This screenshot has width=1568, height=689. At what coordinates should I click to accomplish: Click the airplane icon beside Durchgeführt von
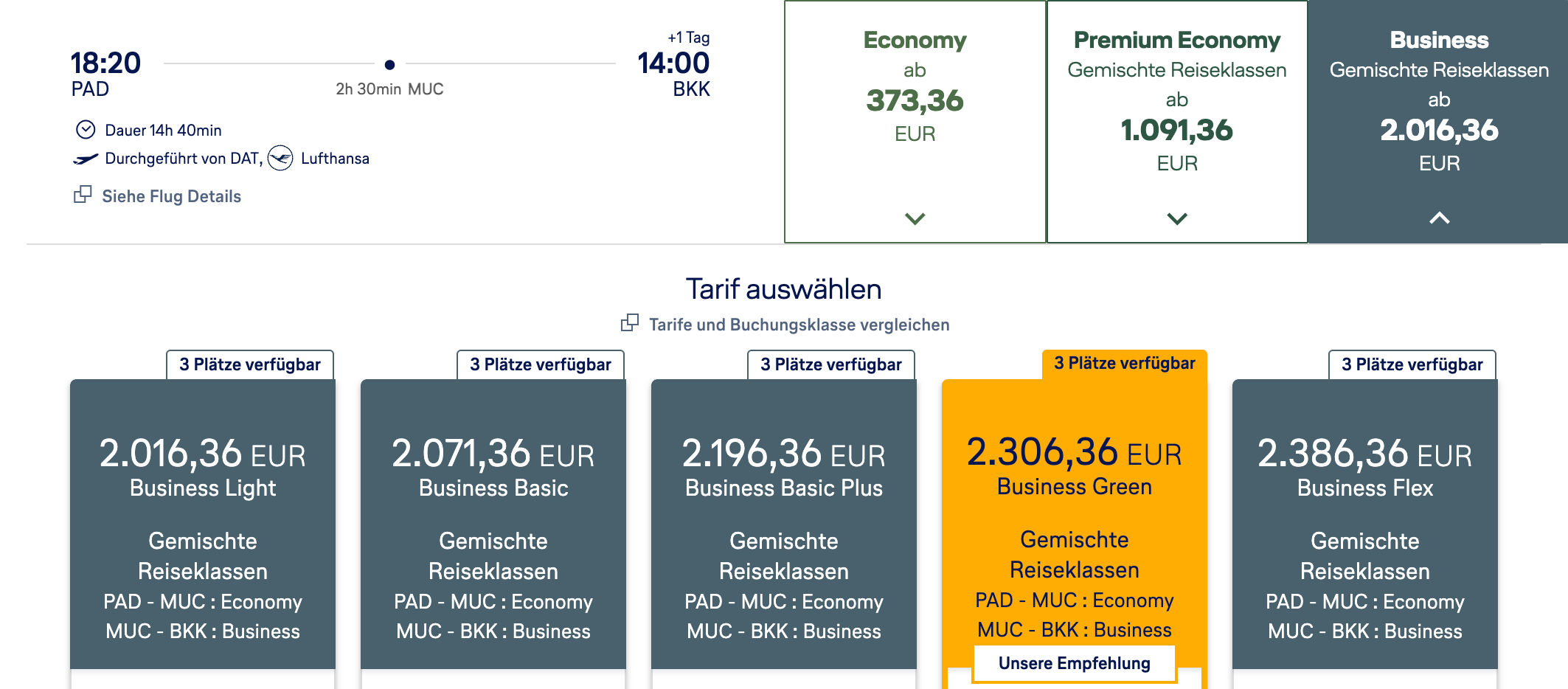coord(86,159)
